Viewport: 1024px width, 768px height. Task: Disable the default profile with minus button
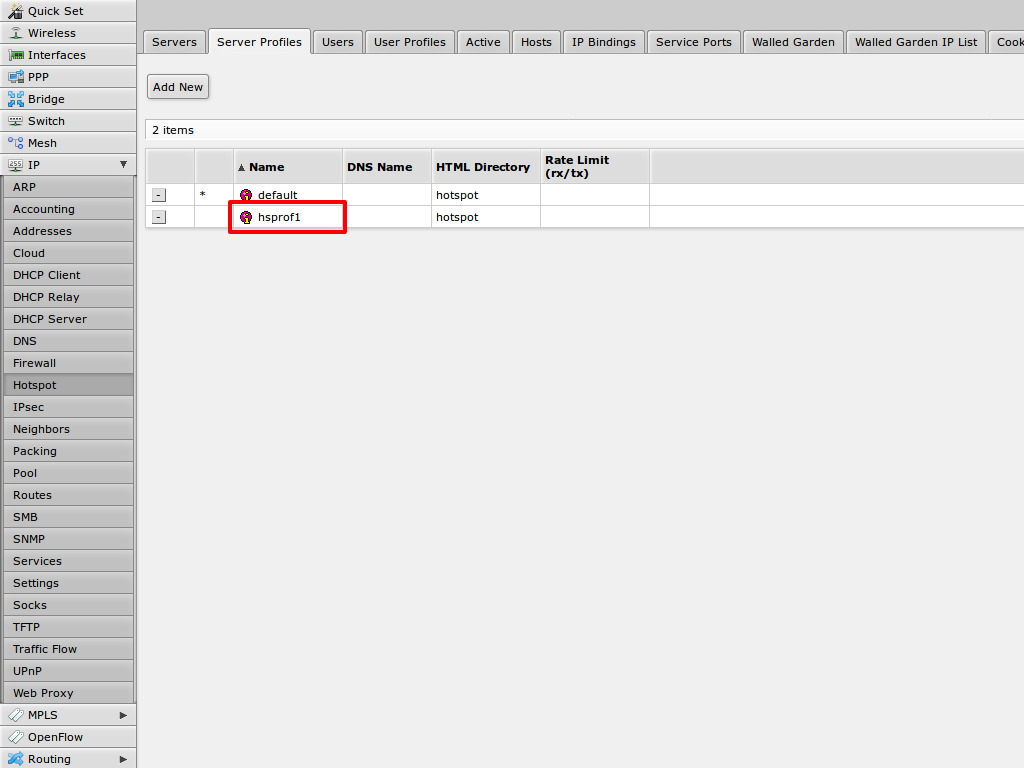pos(159,195)
